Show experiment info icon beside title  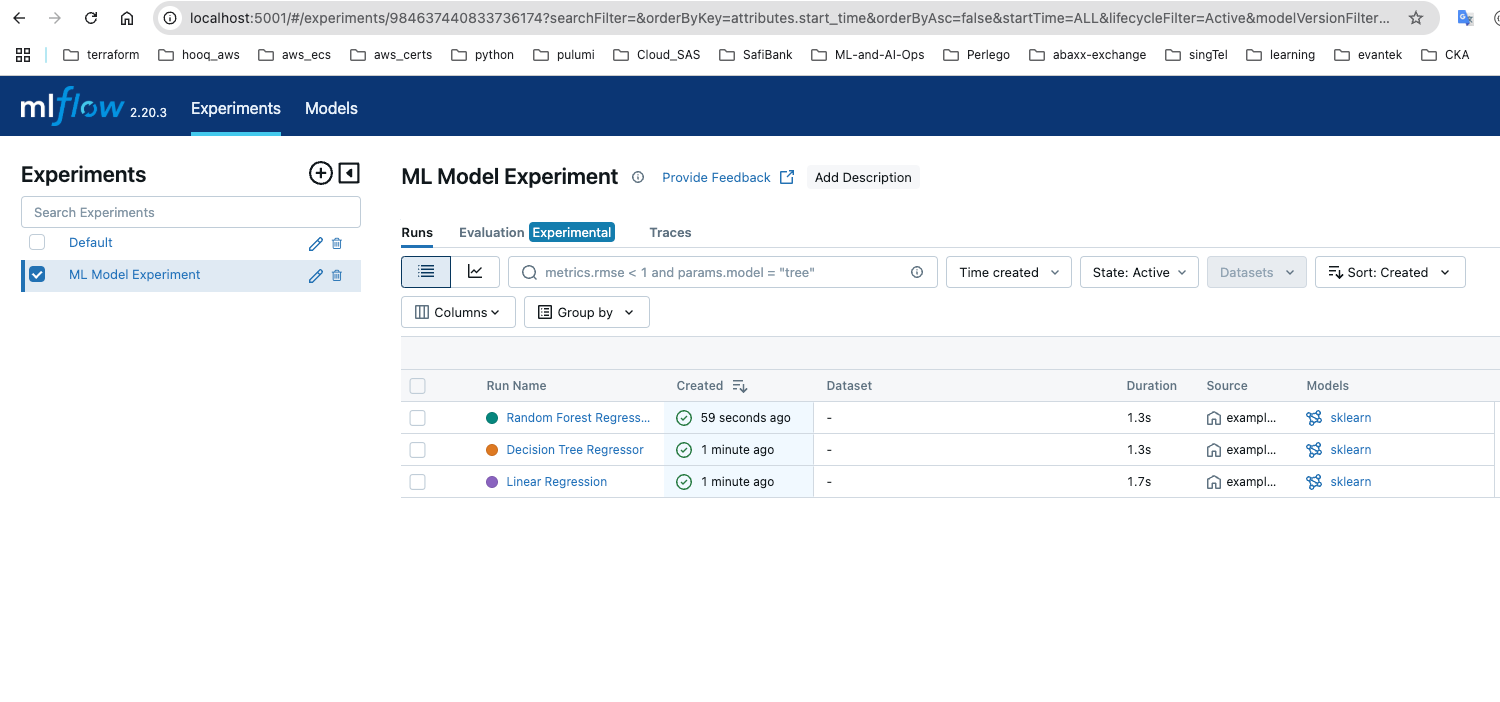(638, 177)
